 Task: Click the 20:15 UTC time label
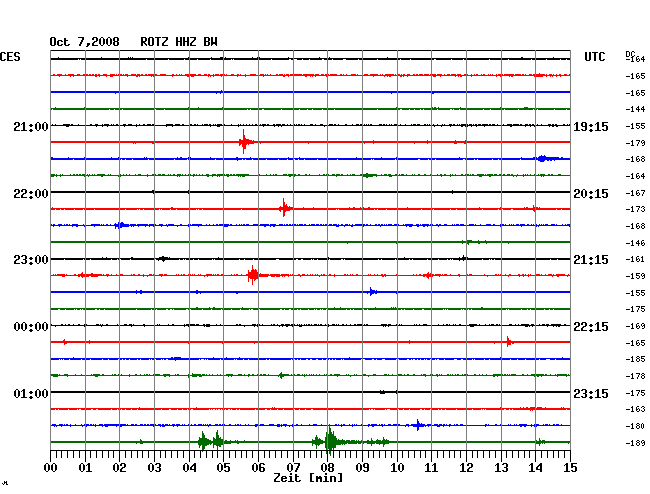point(591,194)
